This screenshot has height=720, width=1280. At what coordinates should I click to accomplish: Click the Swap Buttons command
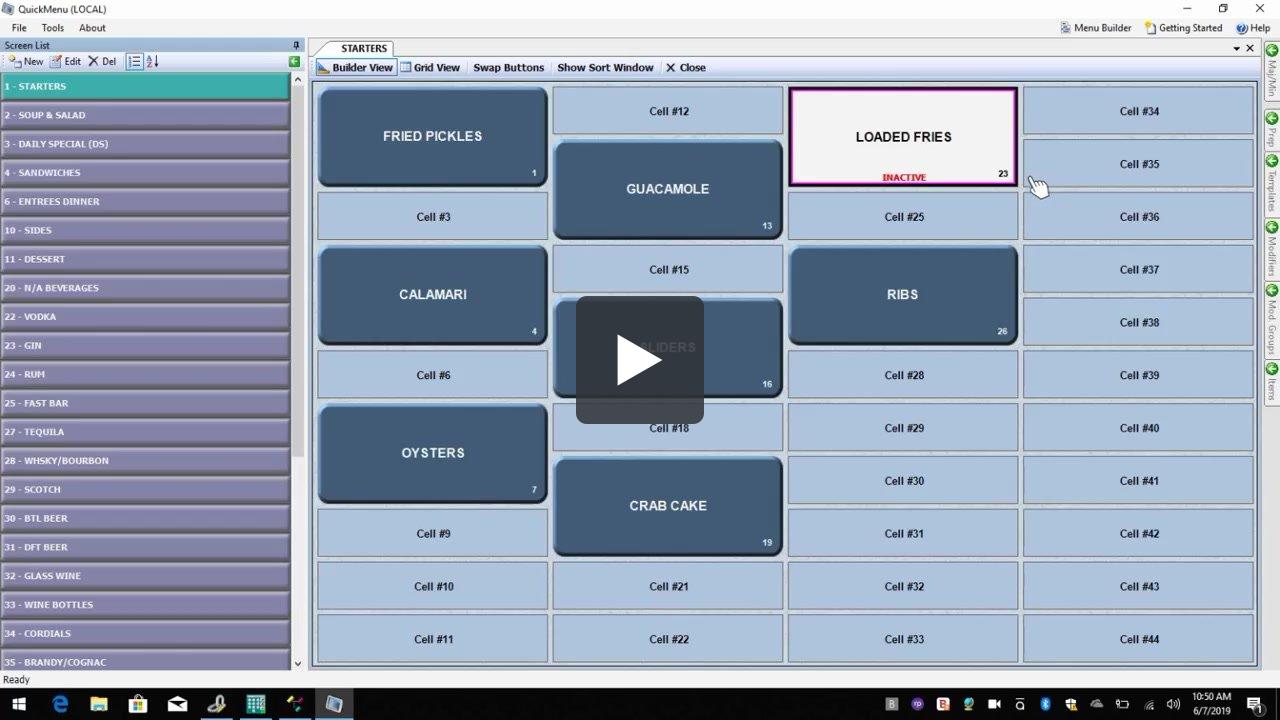click(509, 67)
